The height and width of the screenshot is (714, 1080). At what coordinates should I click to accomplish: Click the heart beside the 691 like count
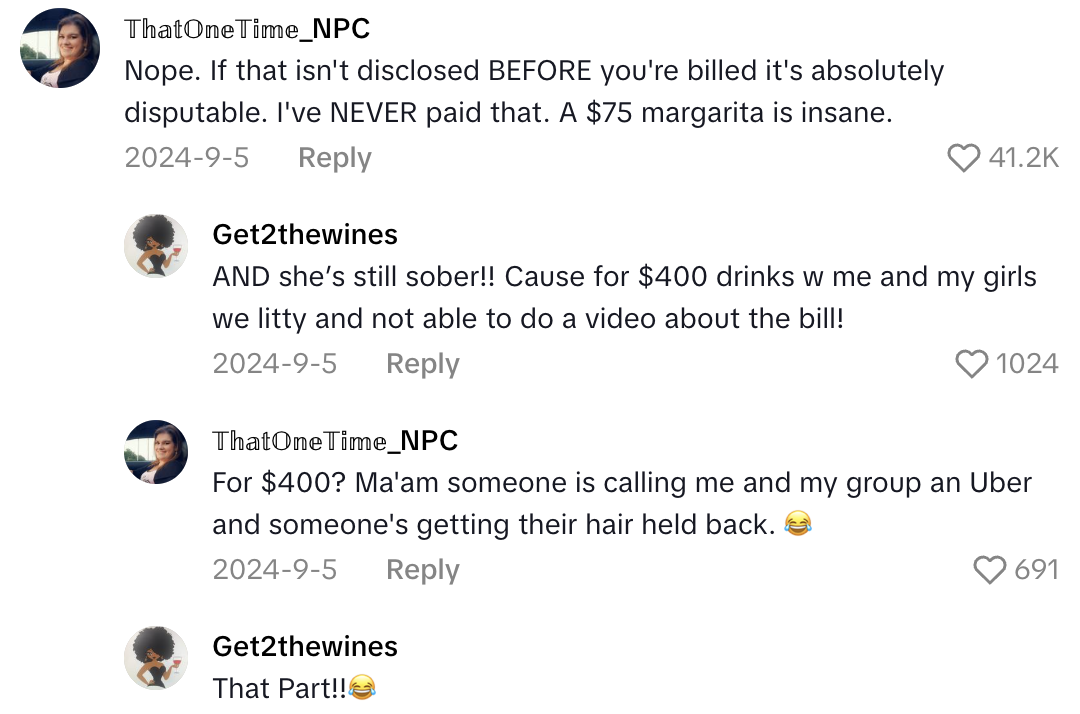(991, 570)
